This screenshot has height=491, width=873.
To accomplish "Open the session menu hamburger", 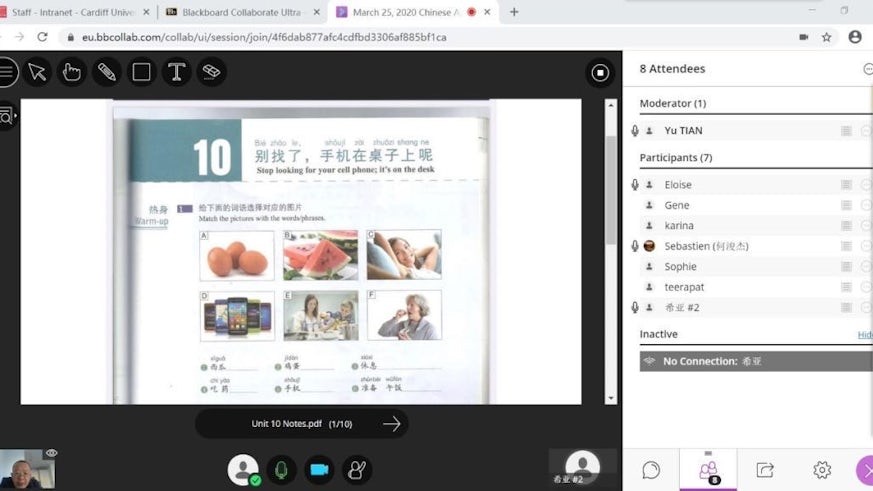I will [6, 72].
